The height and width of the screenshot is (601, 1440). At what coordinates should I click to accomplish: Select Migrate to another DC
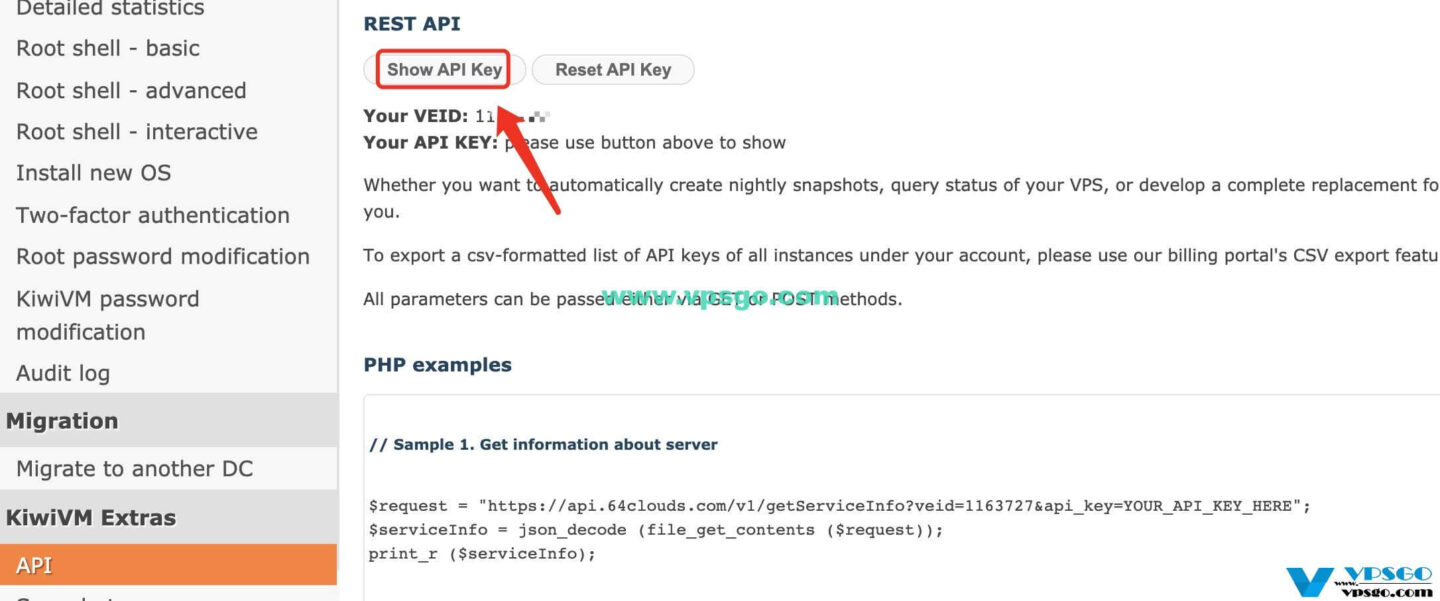(x=135, y=468)
